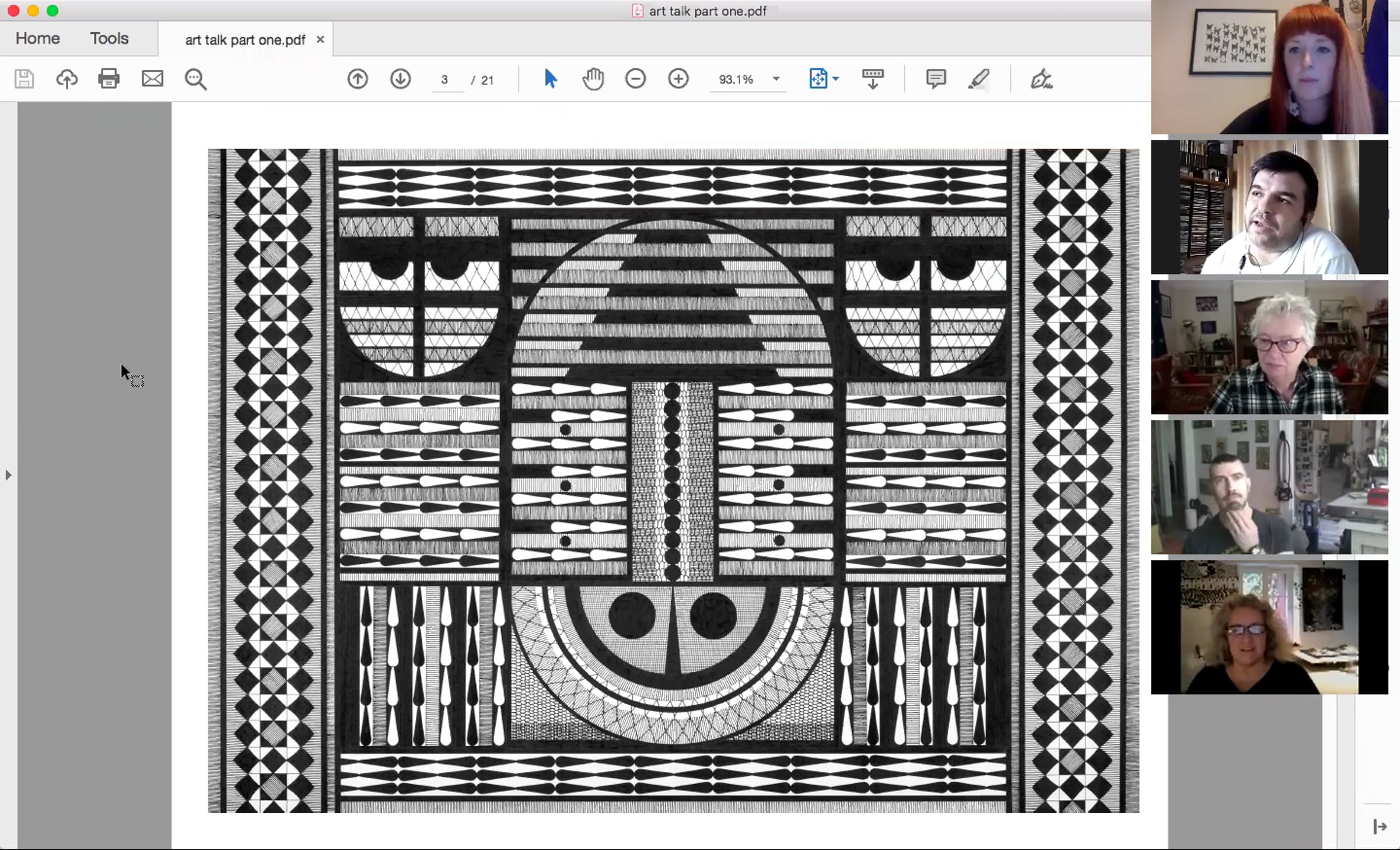Open the zoom level dropdown arrow

pyautogui.click(x=776, y=79)
